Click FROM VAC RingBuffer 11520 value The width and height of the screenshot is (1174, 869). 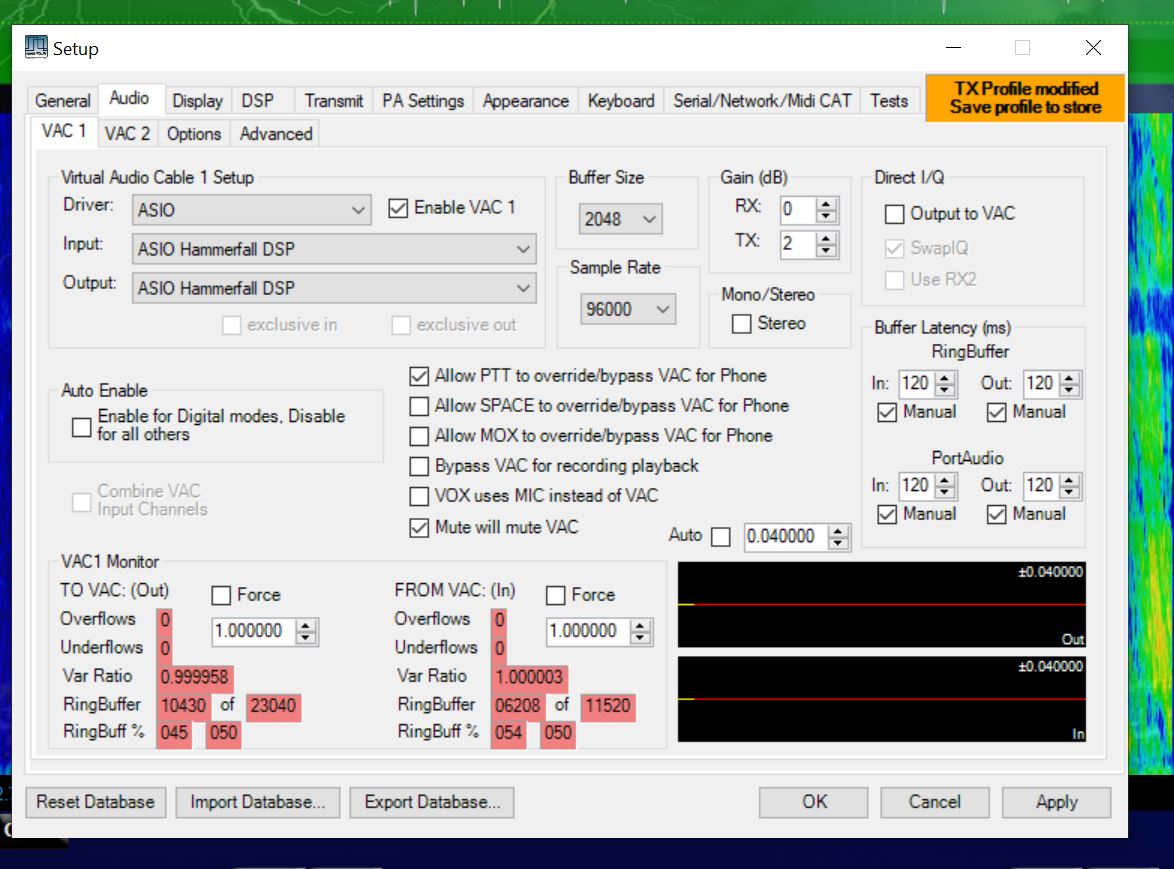(x=608, y=706)
